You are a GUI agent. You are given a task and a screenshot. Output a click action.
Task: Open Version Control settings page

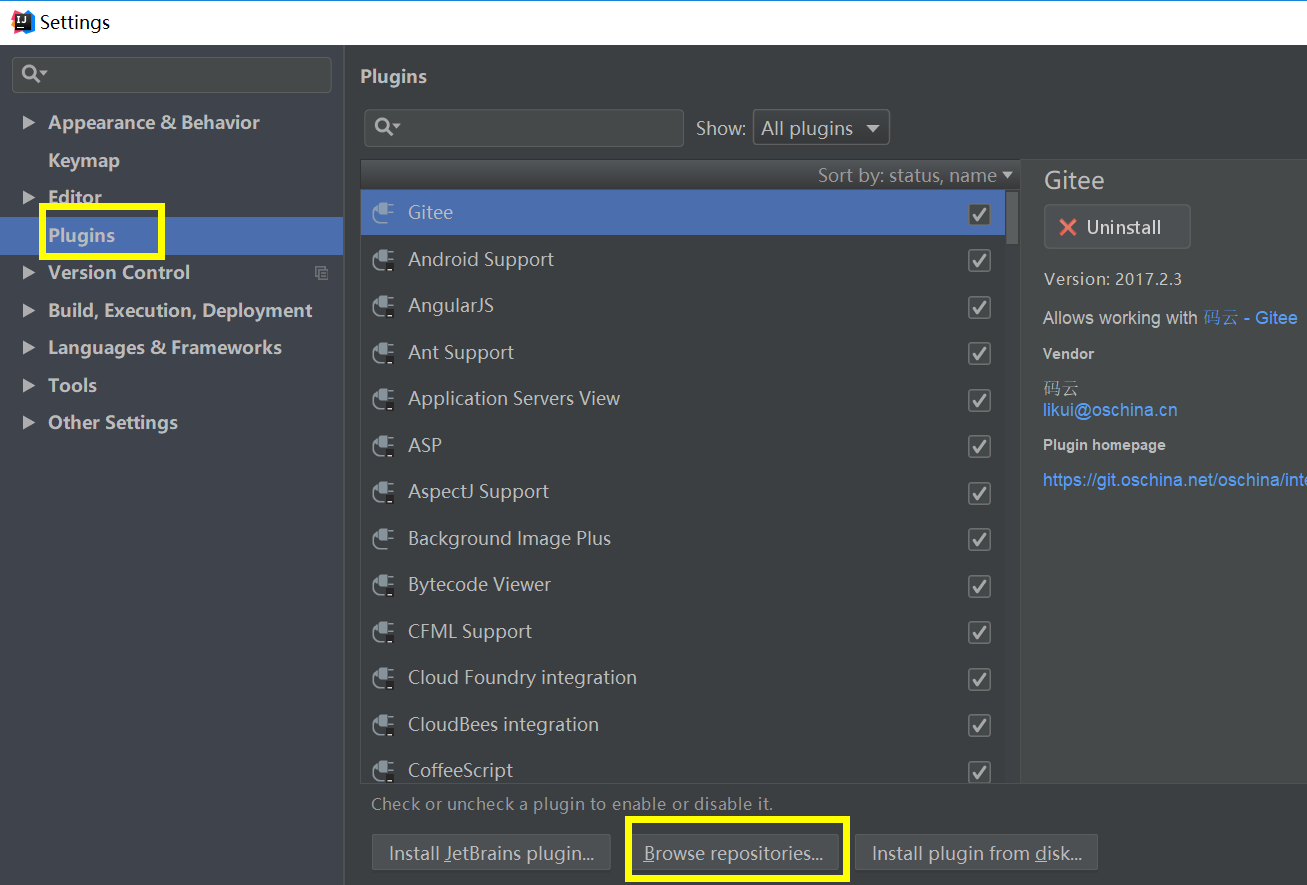point(119,273)
